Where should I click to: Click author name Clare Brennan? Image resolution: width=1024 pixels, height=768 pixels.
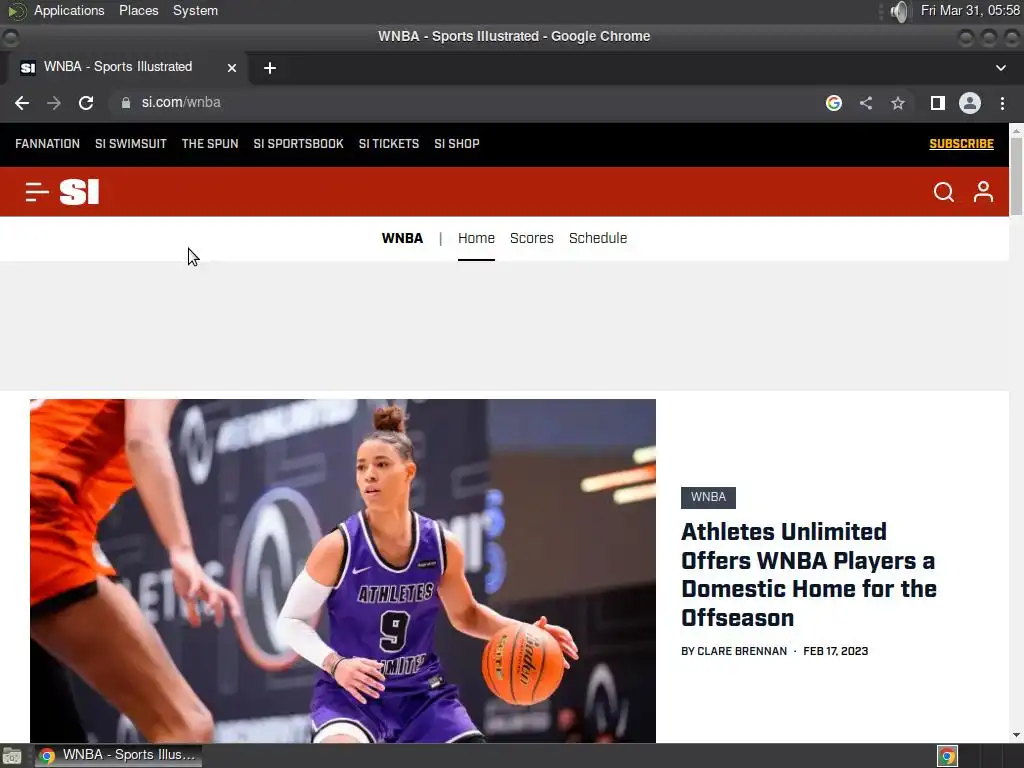[742, 651]
